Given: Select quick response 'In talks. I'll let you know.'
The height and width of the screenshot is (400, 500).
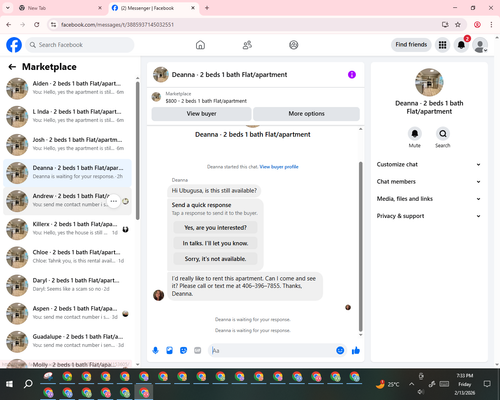Looking at the screenshot, I should tap(215, 243).
